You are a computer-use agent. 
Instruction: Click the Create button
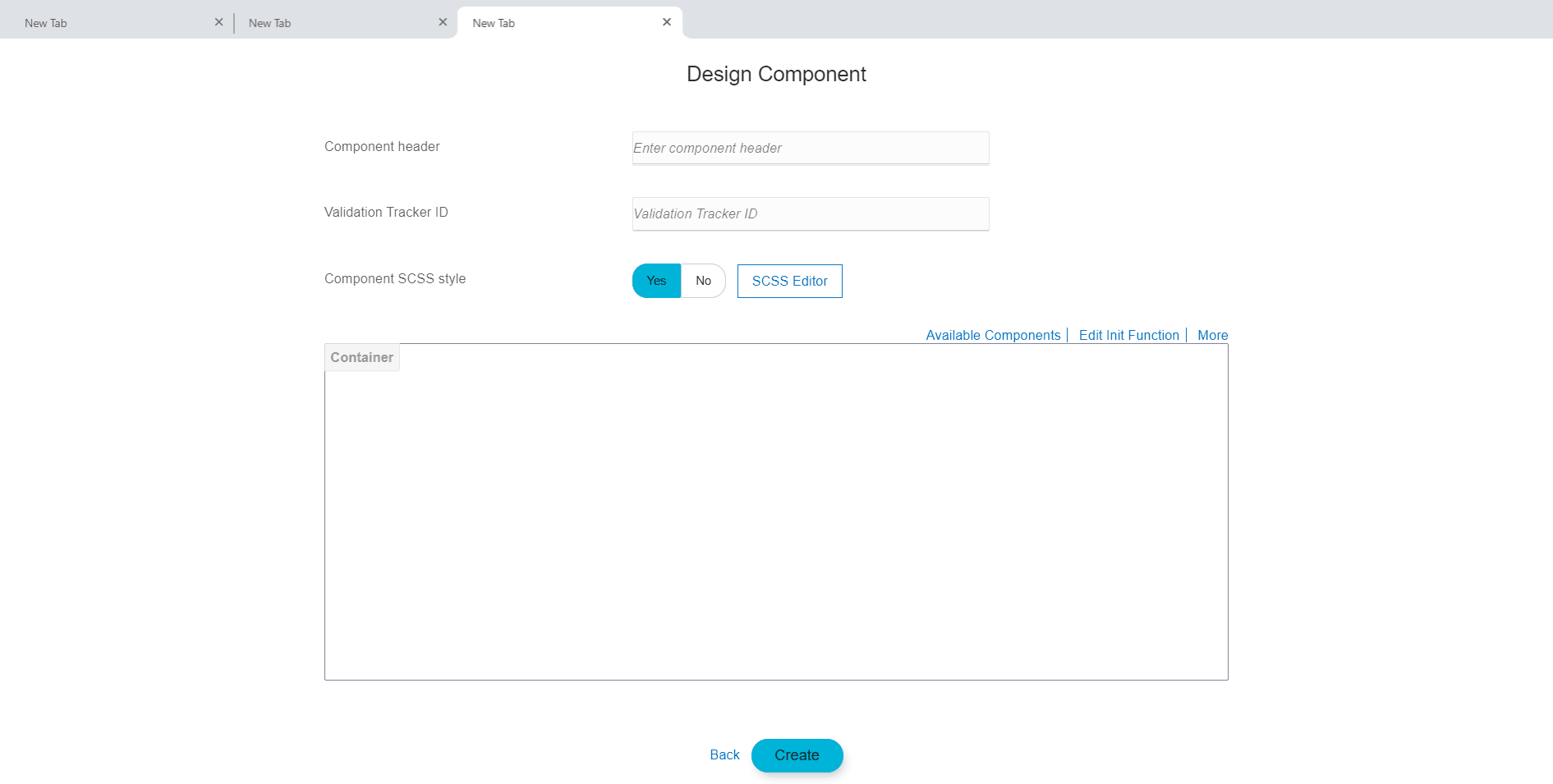coord(797,755)
